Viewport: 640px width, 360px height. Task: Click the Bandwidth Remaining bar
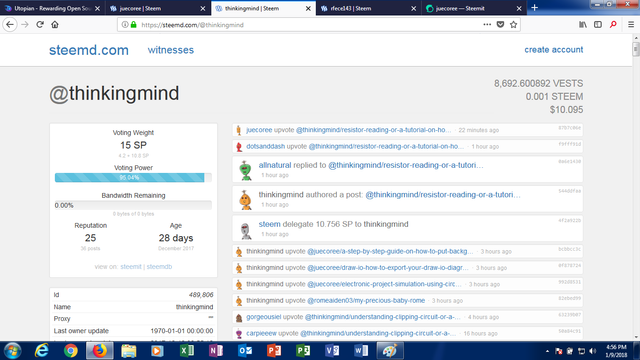tap(133, 205)
